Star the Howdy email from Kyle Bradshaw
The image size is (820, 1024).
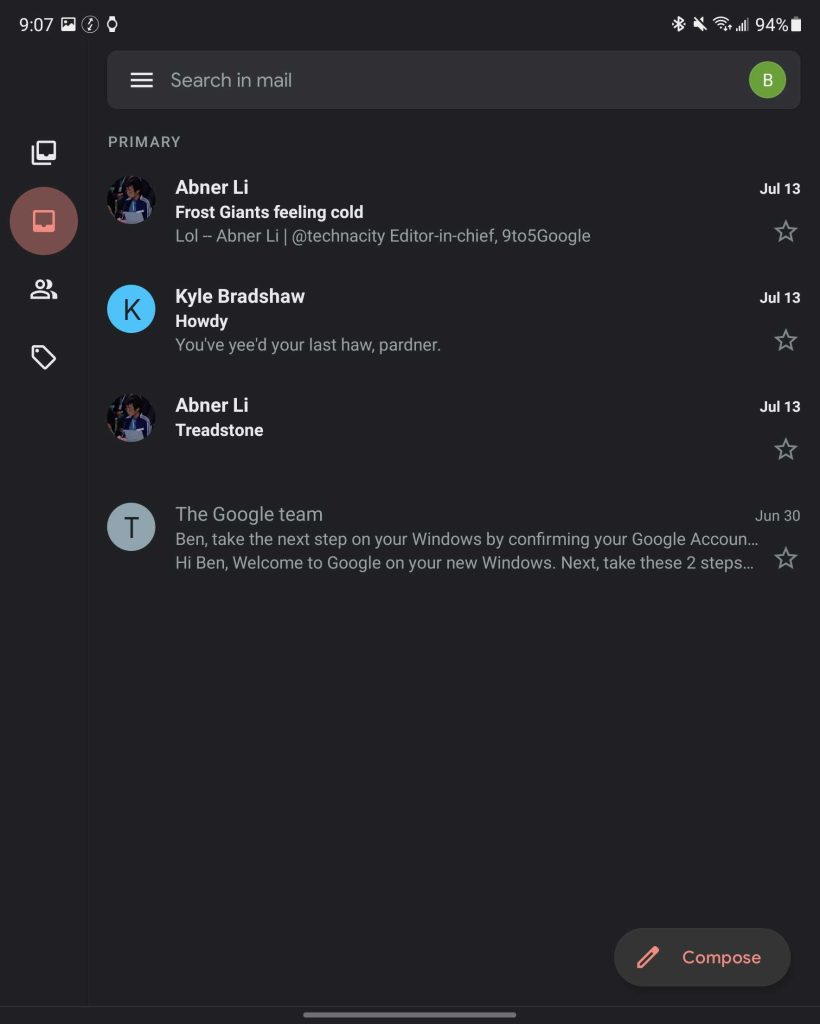(x=786, y=341)
